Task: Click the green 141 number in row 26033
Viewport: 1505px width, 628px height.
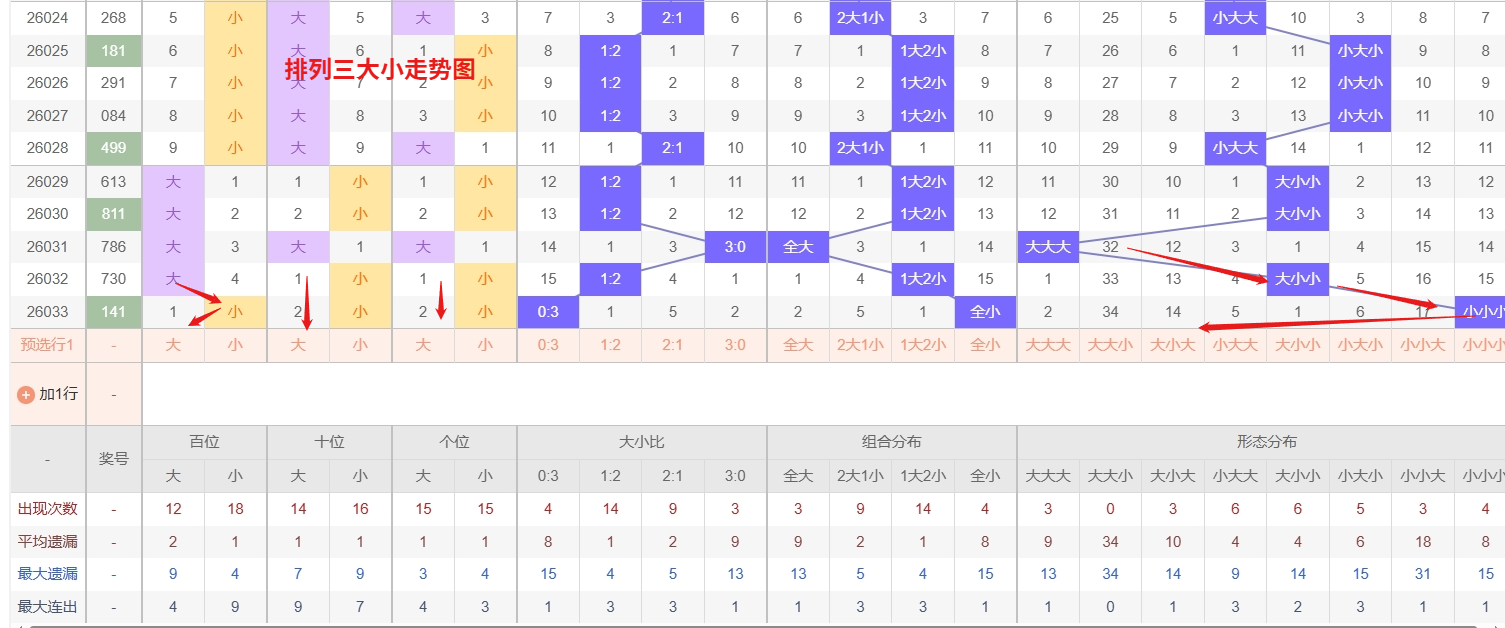Action: pyautogui.click(x=114, y=312)
